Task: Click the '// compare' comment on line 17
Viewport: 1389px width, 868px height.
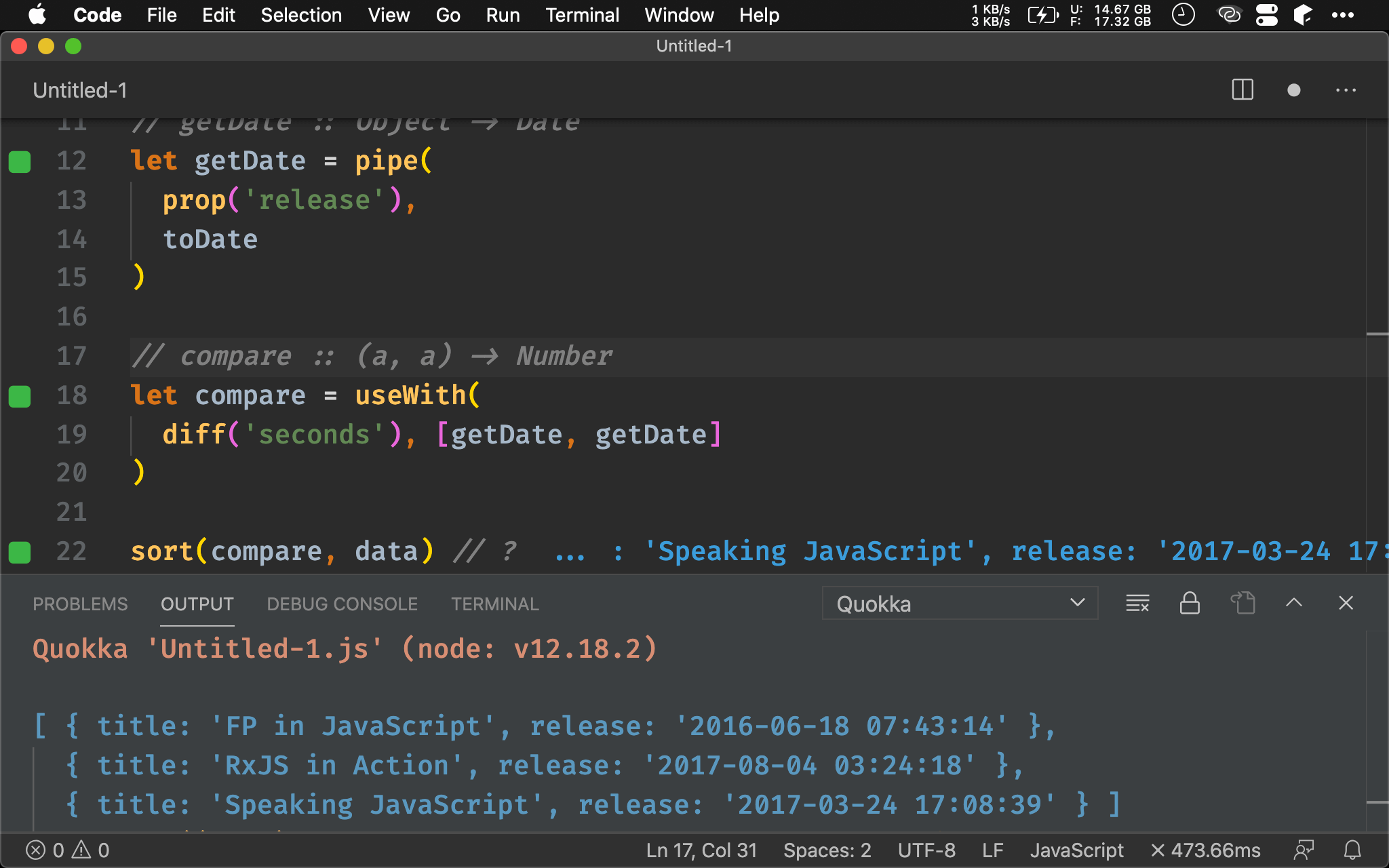Action: tap(372, 356)
